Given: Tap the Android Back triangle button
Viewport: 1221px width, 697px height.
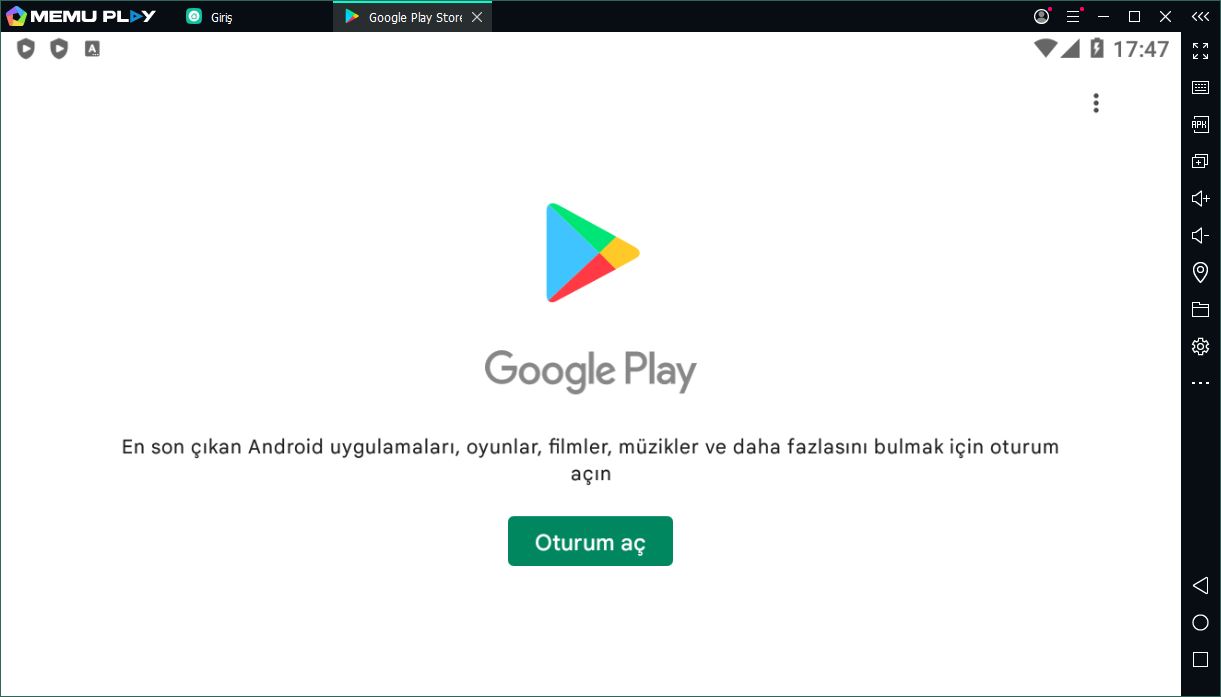Looking at the screenshot, I should [x=1200, y=585].
